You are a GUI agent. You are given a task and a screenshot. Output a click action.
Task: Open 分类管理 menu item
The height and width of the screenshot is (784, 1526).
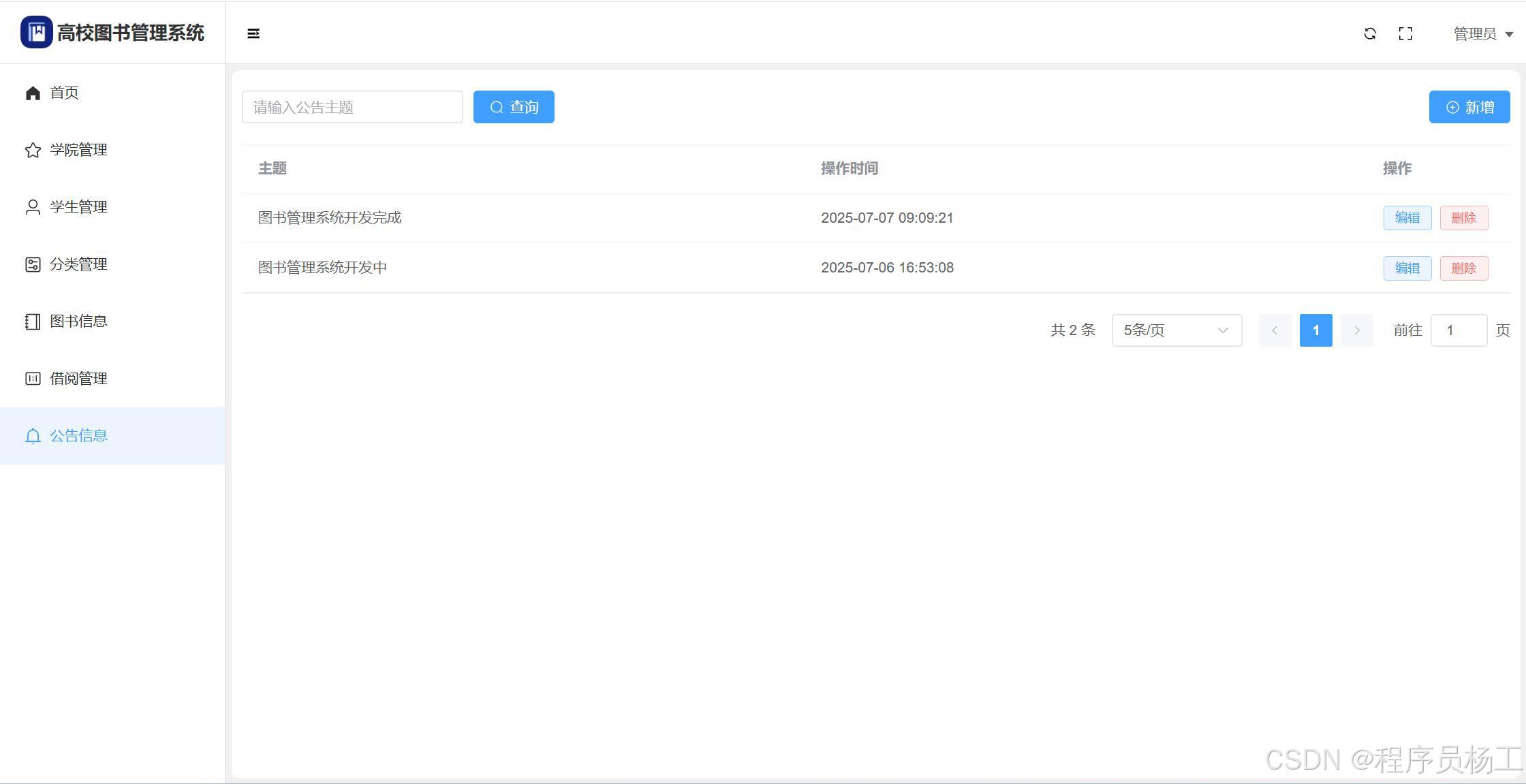coord(78,264)
